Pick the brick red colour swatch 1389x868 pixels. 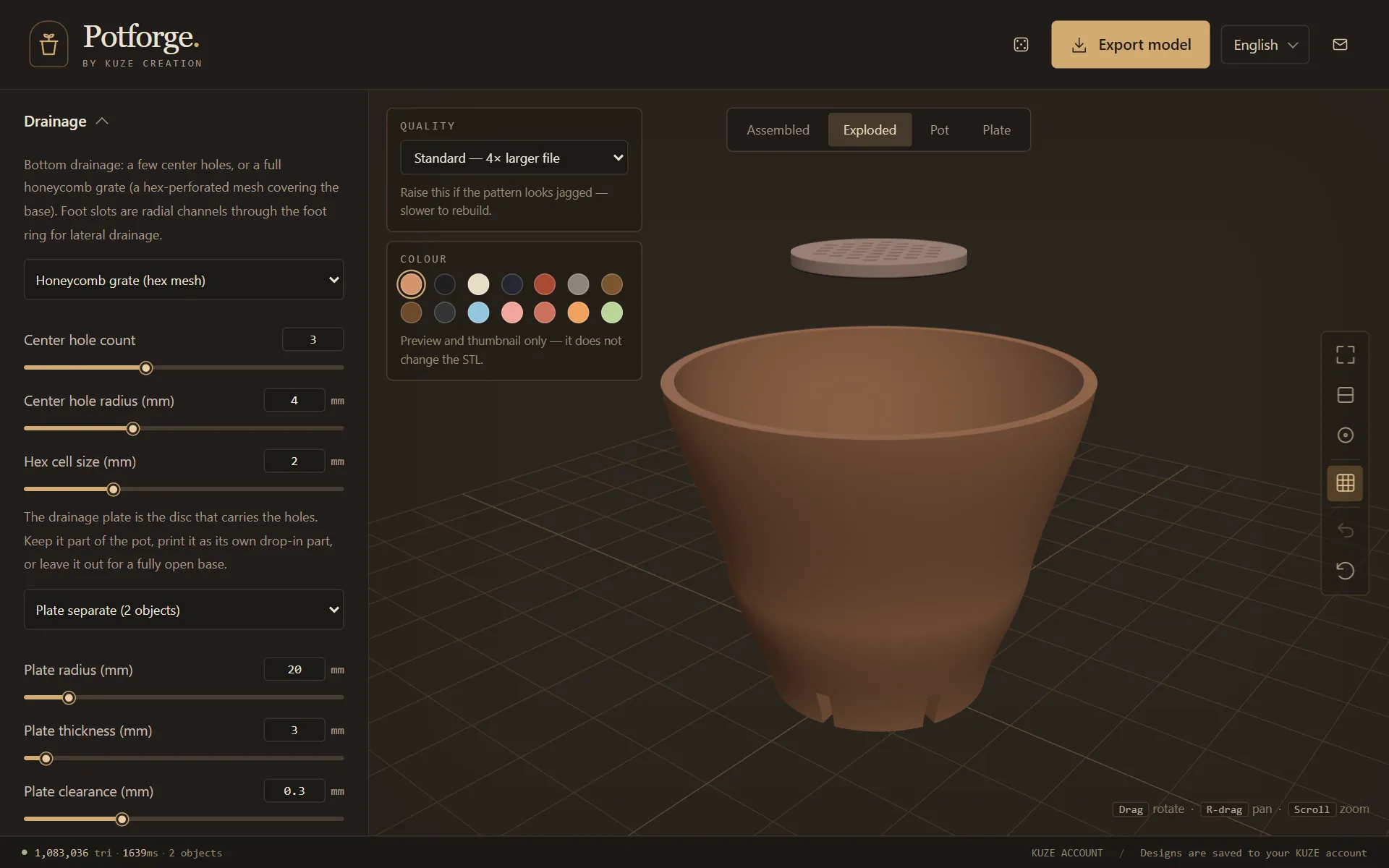click(545, 284)
